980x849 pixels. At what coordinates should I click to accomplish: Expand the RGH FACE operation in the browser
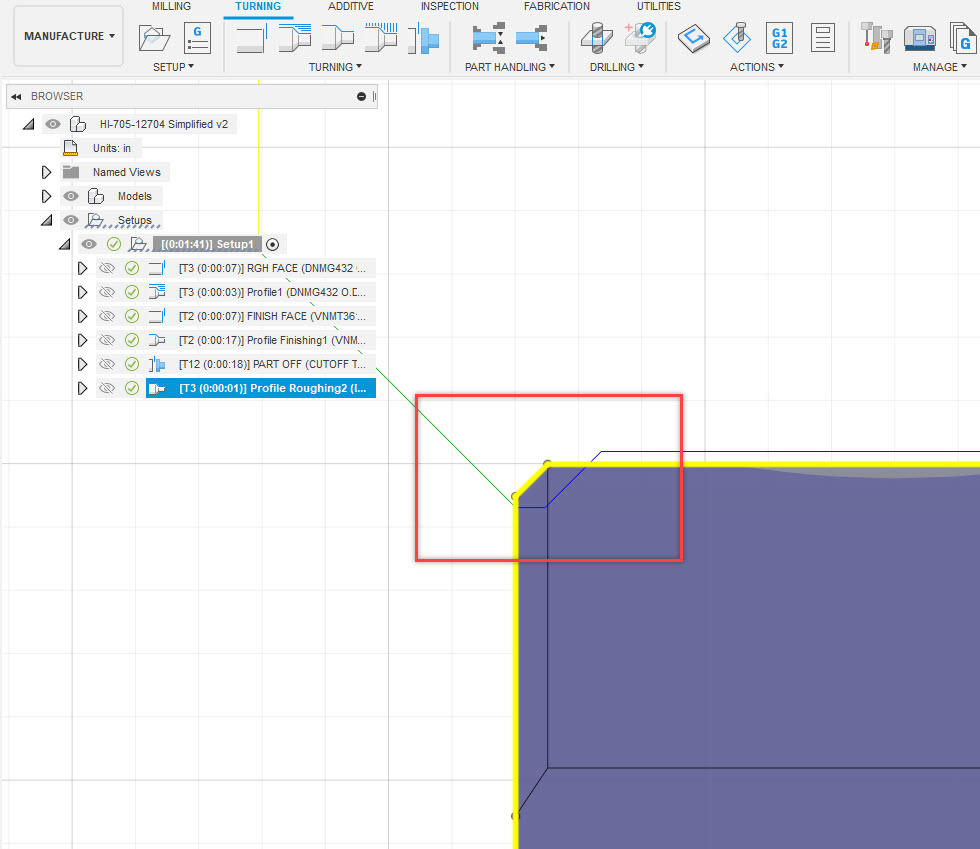click(x=83, y=268)
